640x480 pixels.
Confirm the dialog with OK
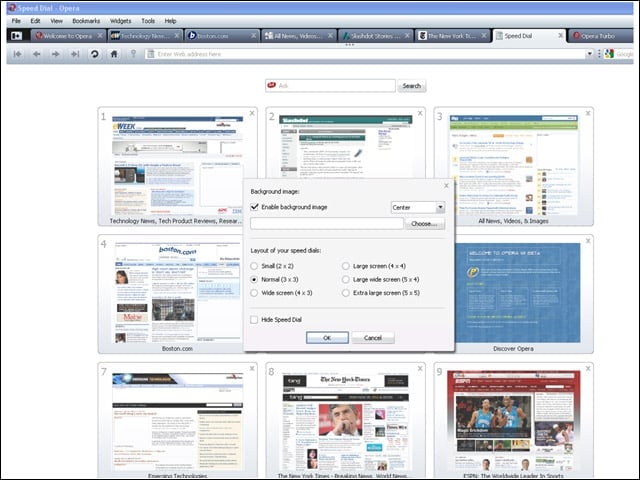(327, 338)
